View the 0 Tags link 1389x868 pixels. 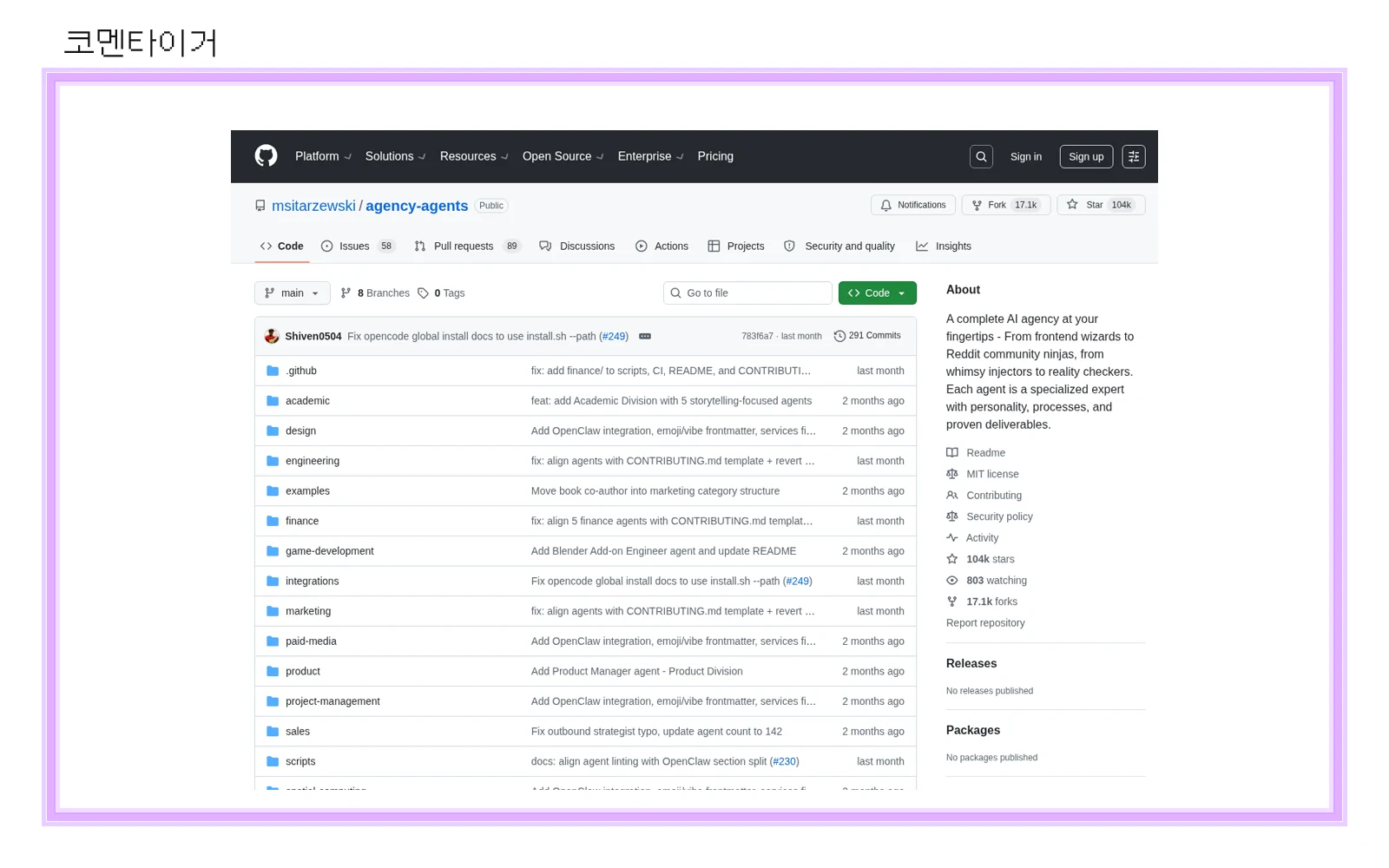(x=441, y=293)
